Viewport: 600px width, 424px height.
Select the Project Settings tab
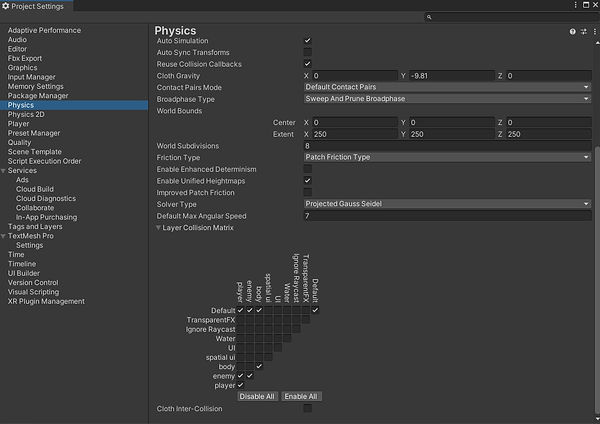37,6
